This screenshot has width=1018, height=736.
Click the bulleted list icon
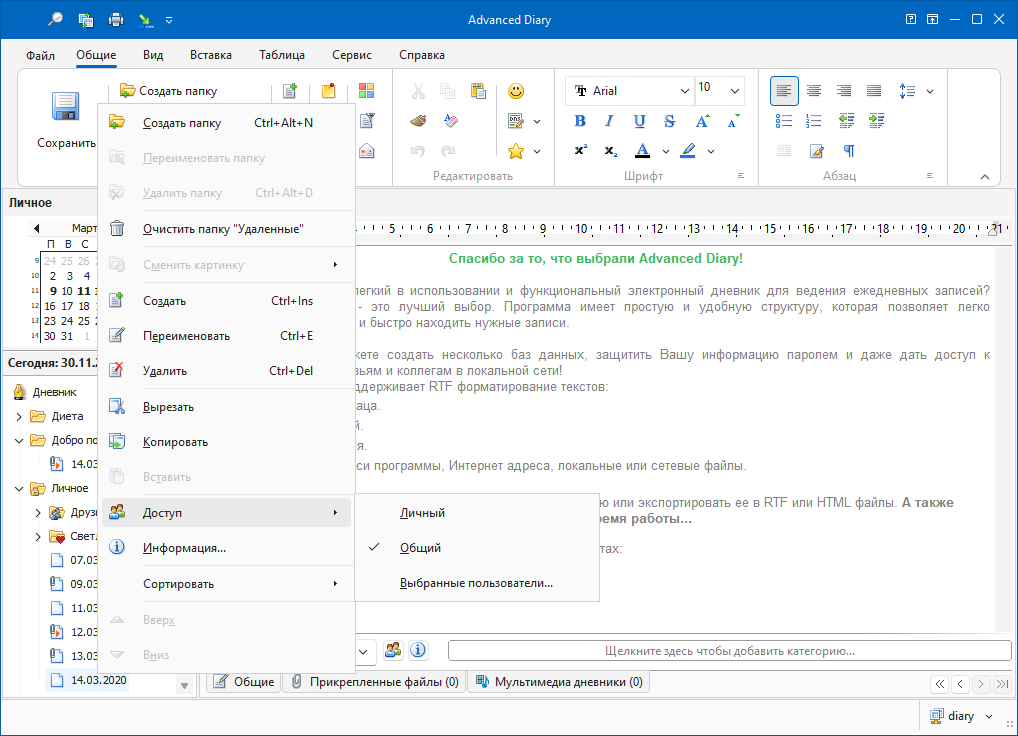point(784,121)
